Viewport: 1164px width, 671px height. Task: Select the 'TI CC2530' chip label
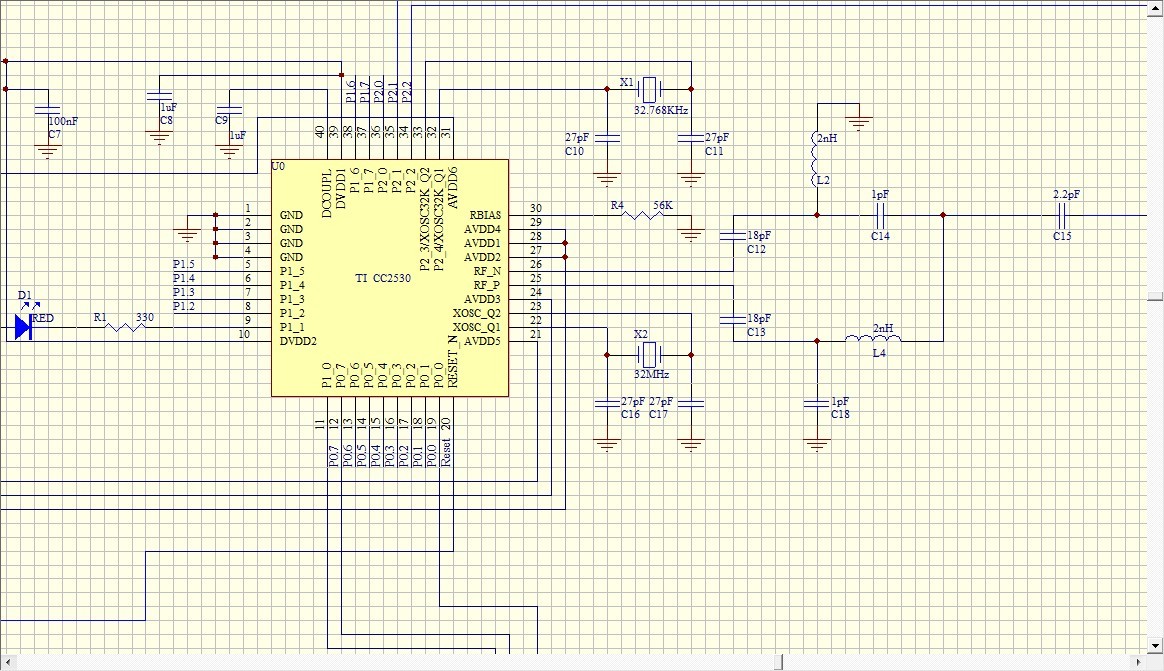click(x=382, y=278)
